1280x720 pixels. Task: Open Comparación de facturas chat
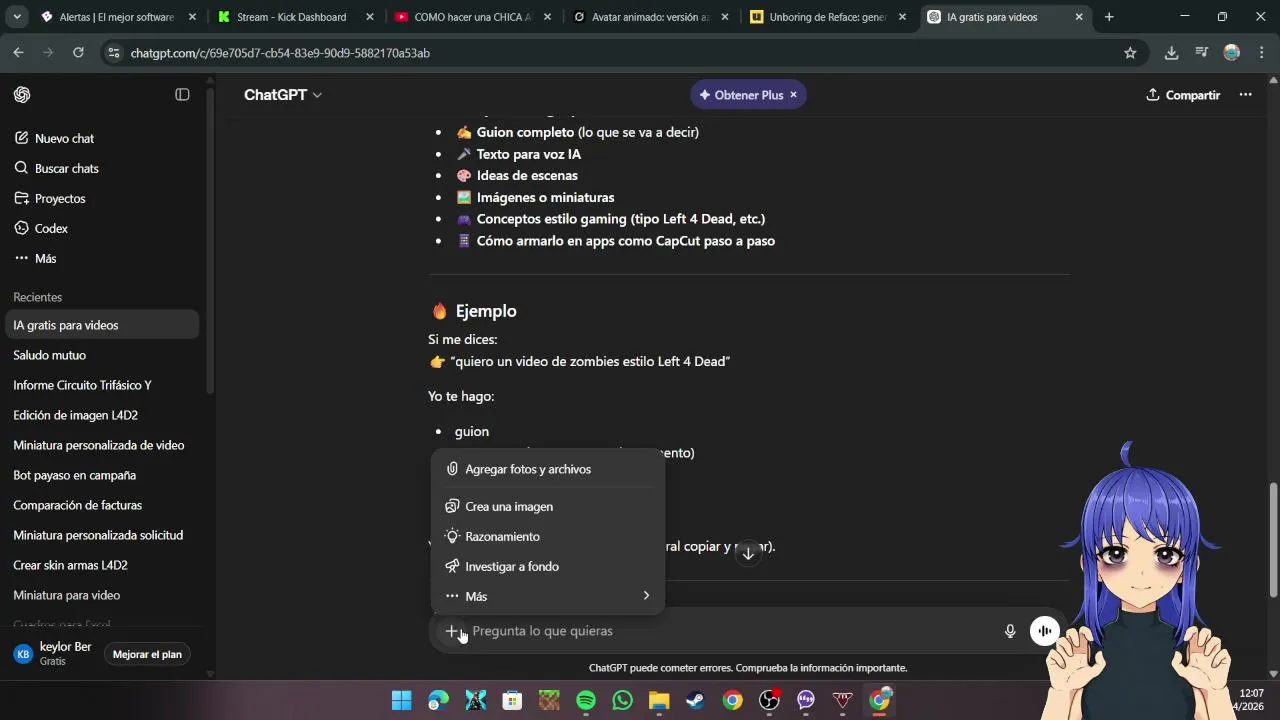point(102,505)
